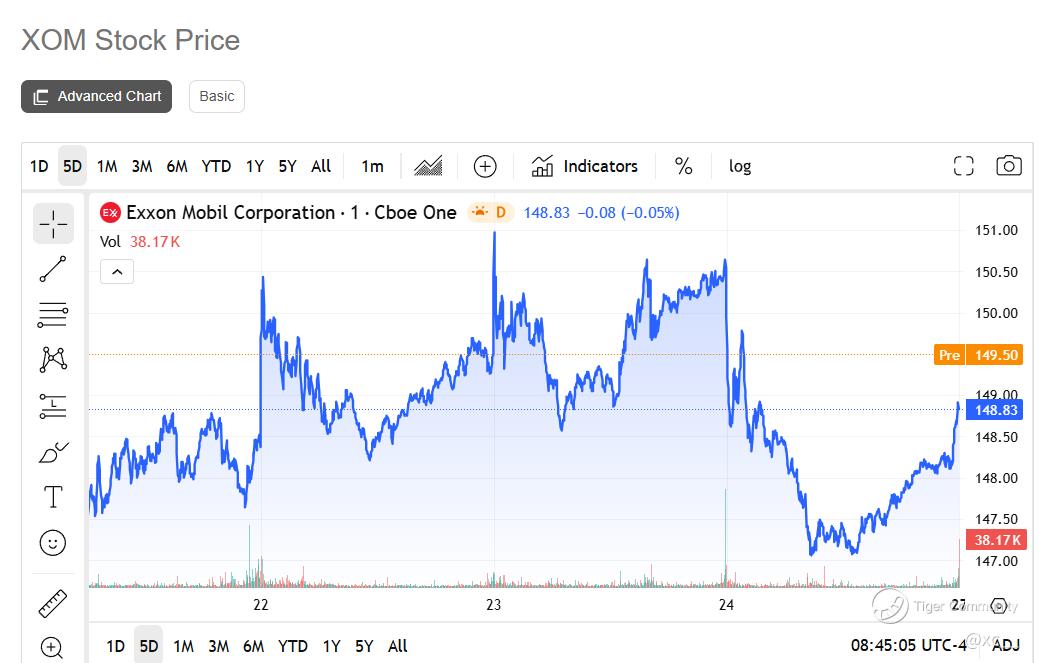Take a chart snapshot with camera icon
Viewport: 1039px width, 663px height.
1008,166
